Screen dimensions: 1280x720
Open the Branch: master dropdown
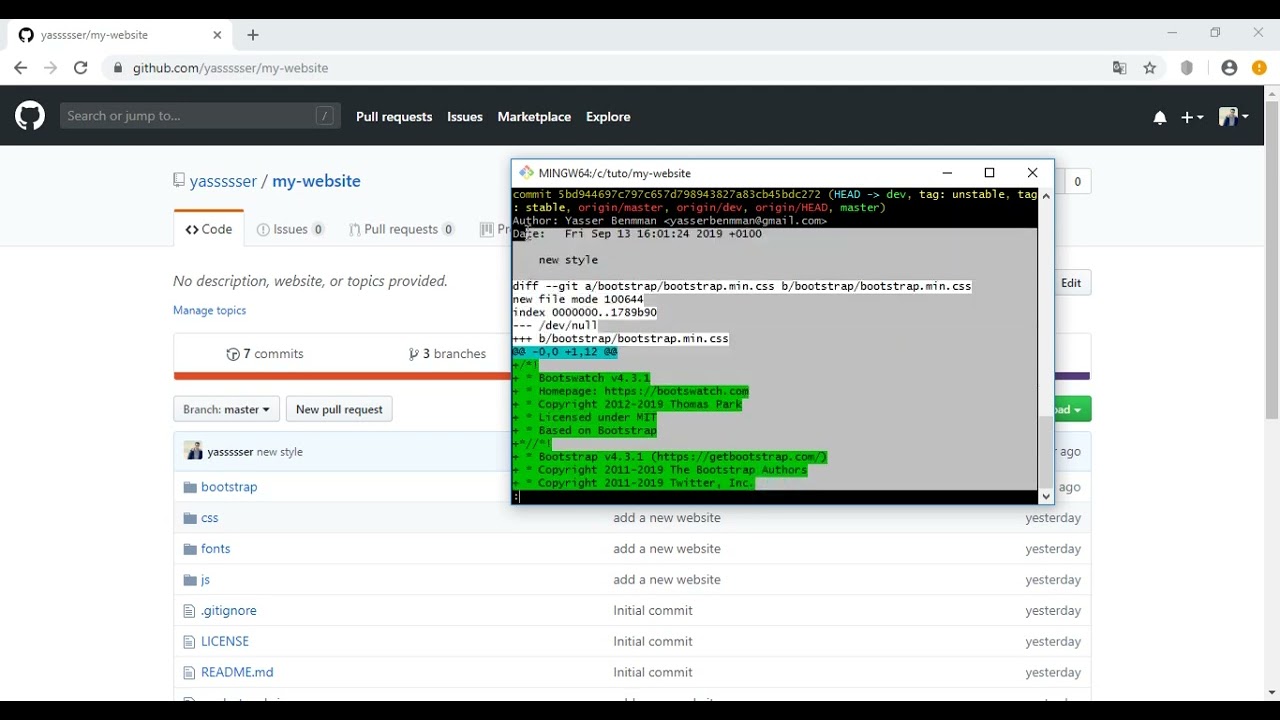227,409
